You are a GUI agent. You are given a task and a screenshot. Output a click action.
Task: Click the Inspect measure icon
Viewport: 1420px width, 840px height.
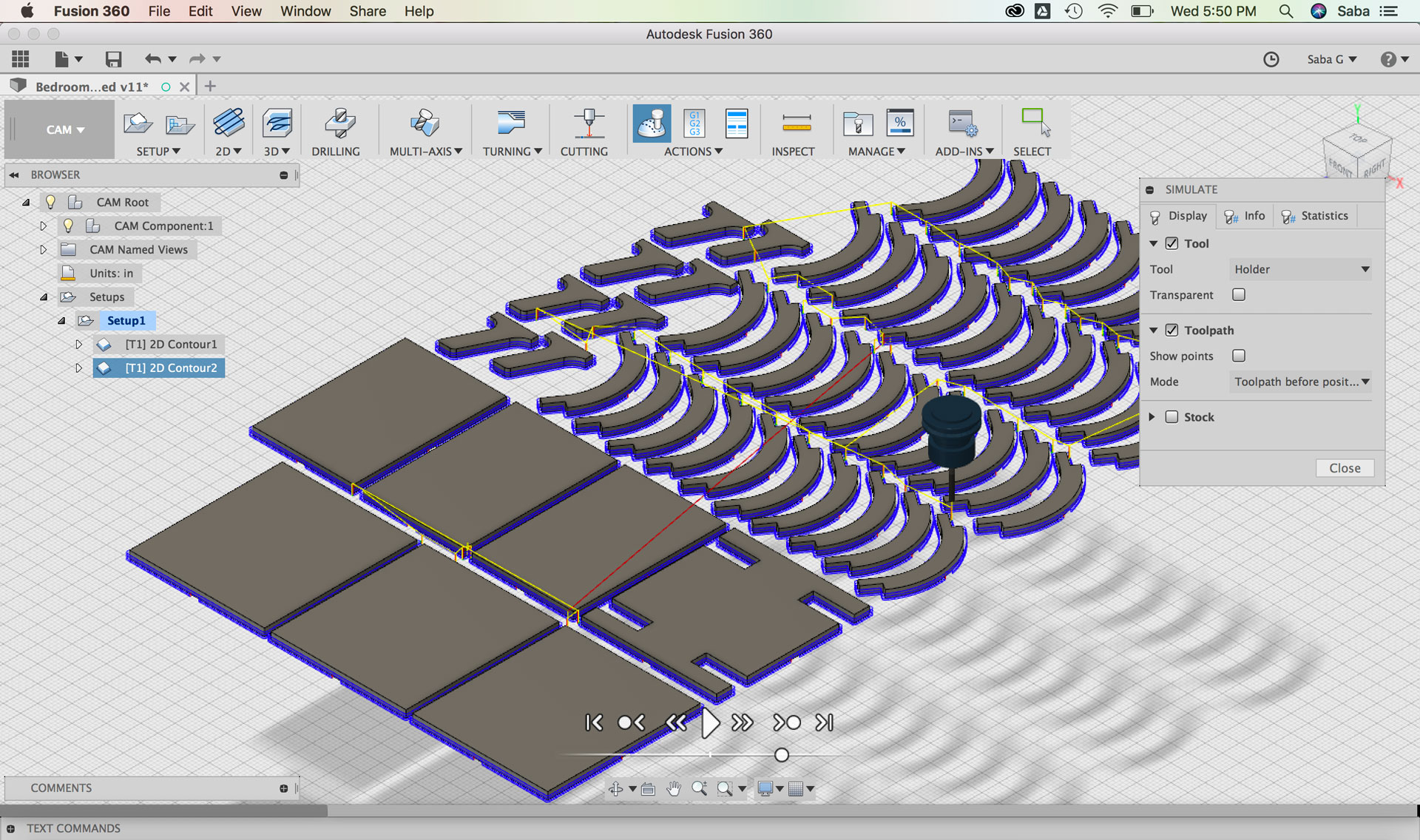coord(796,123)
